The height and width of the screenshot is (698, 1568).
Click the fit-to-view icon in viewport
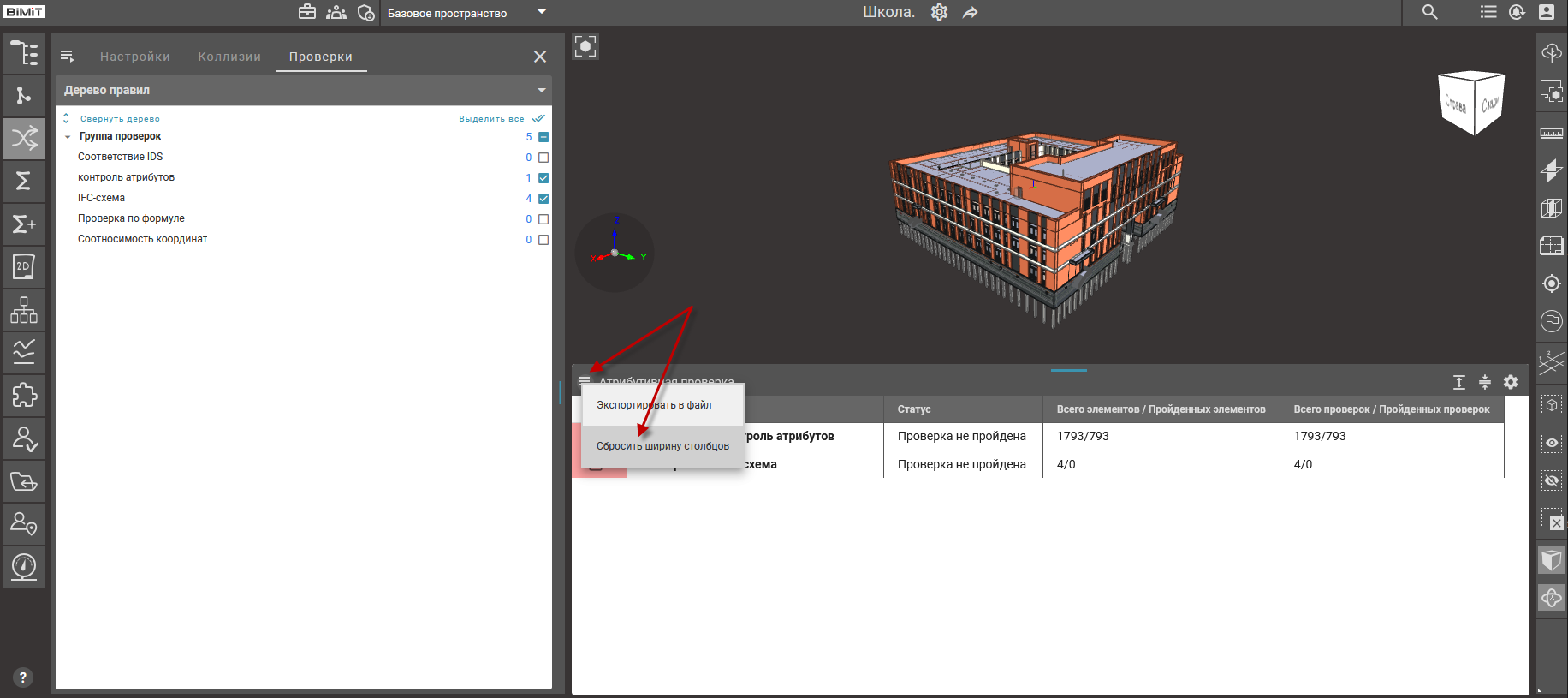(585, 46)
